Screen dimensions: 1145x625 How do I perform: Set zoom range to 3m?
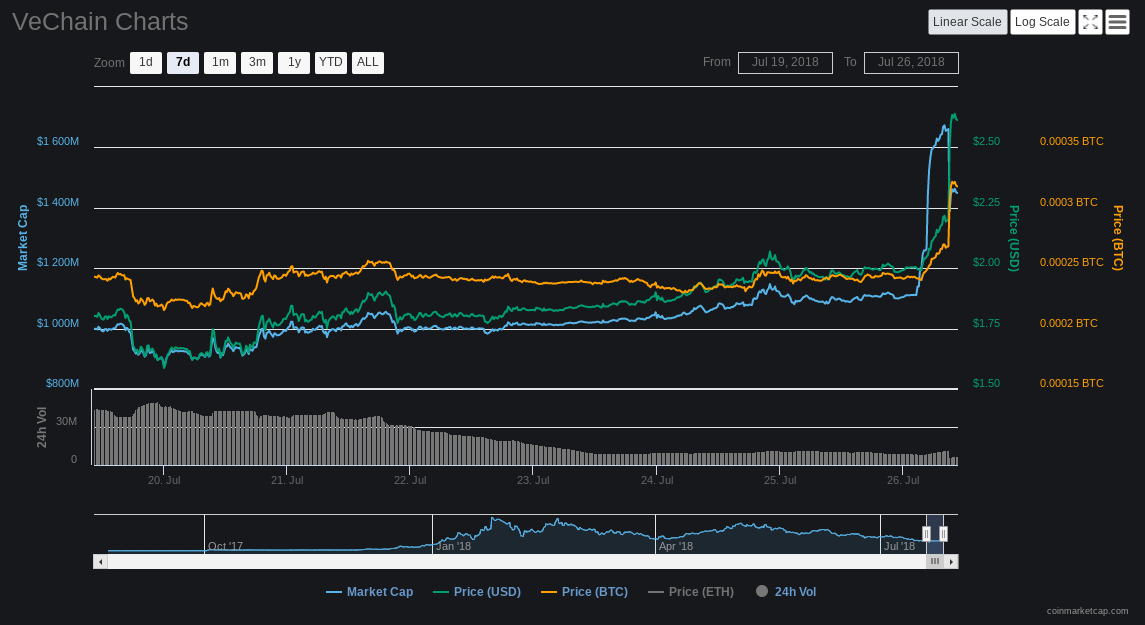[x=257, y=63]
